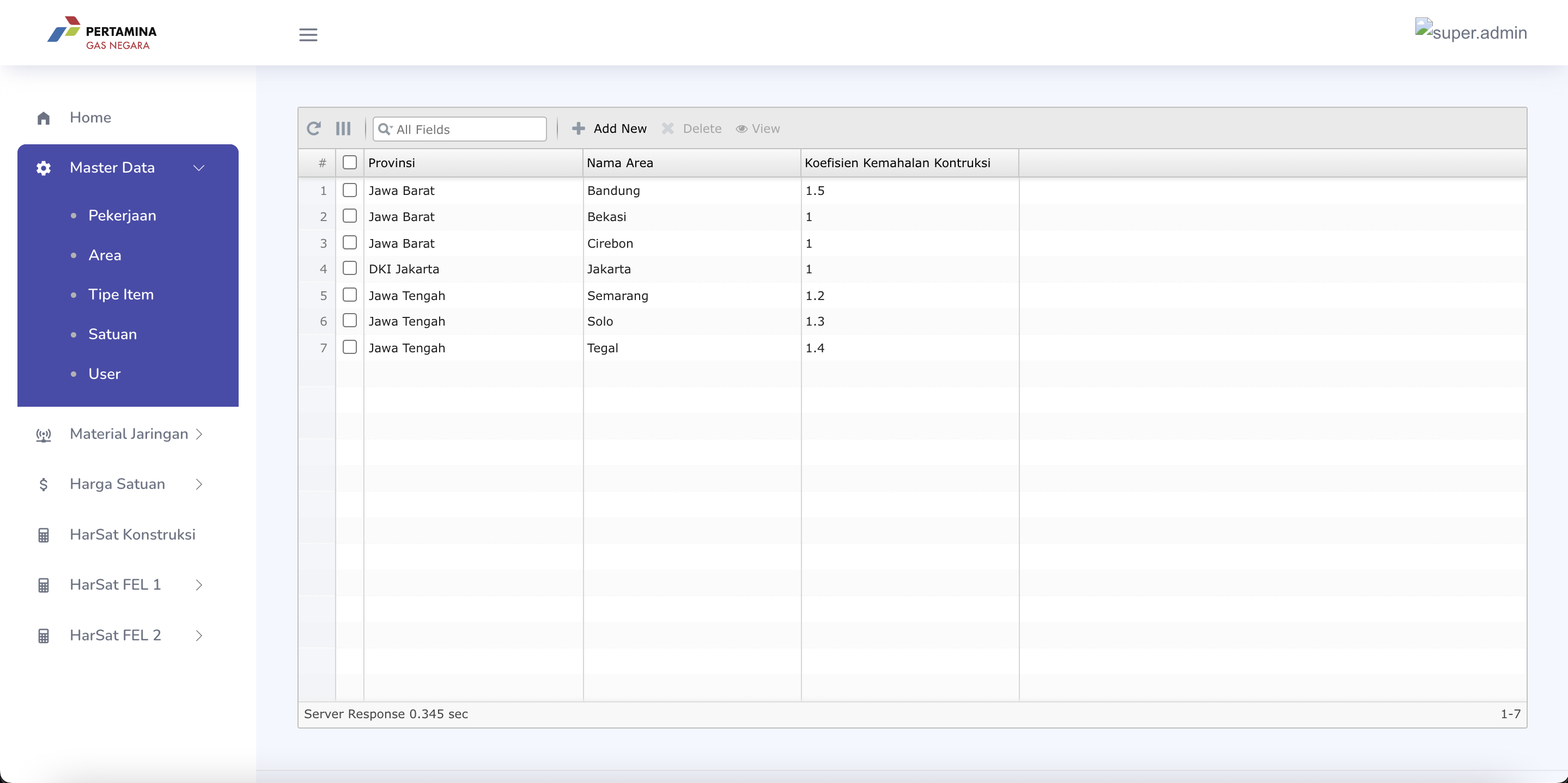The image size is (1568, 783).
Task: Click the Master Data gear icon
Action: [x=43, y=168]
